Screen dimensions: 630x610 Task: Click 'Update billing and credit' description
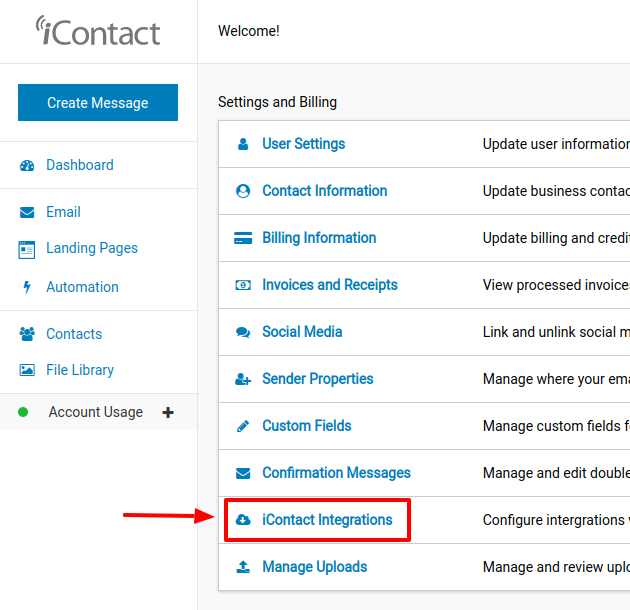point(556,238)
